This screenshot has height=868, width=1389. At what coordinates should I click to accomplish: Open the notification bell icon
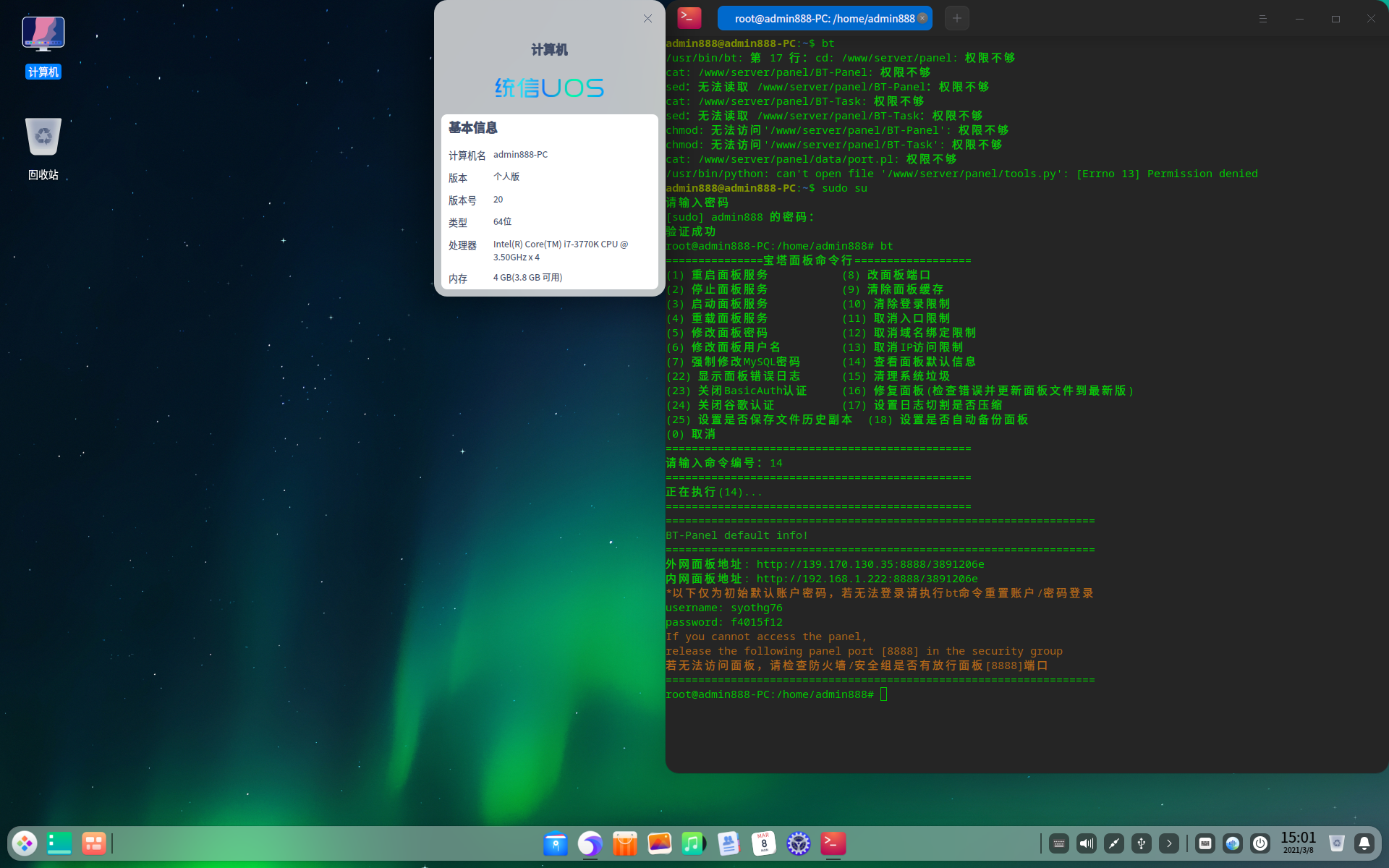[1364, 843]
